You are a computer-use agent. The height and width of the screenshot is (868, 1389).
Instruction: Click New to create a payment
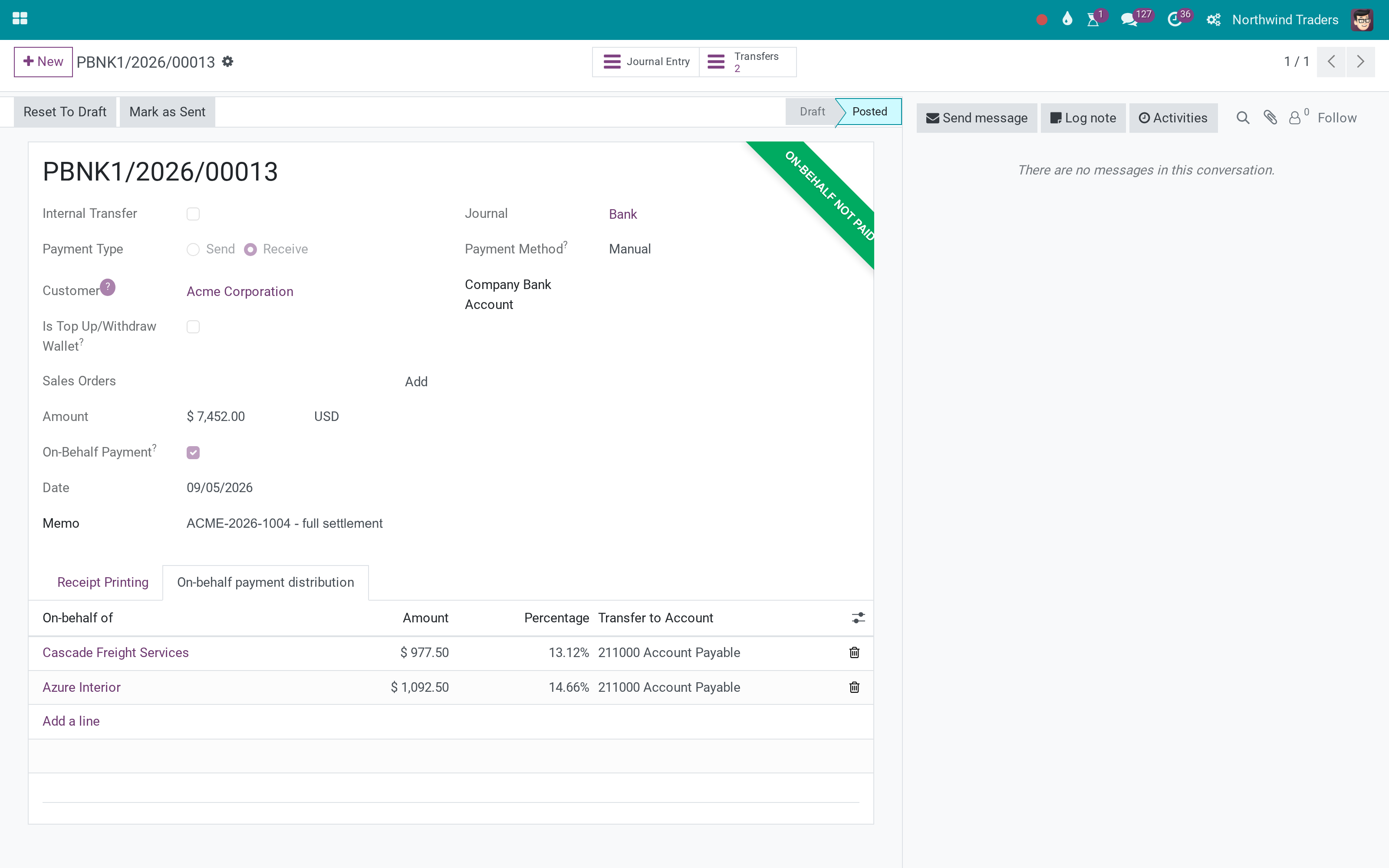(43, 62)
